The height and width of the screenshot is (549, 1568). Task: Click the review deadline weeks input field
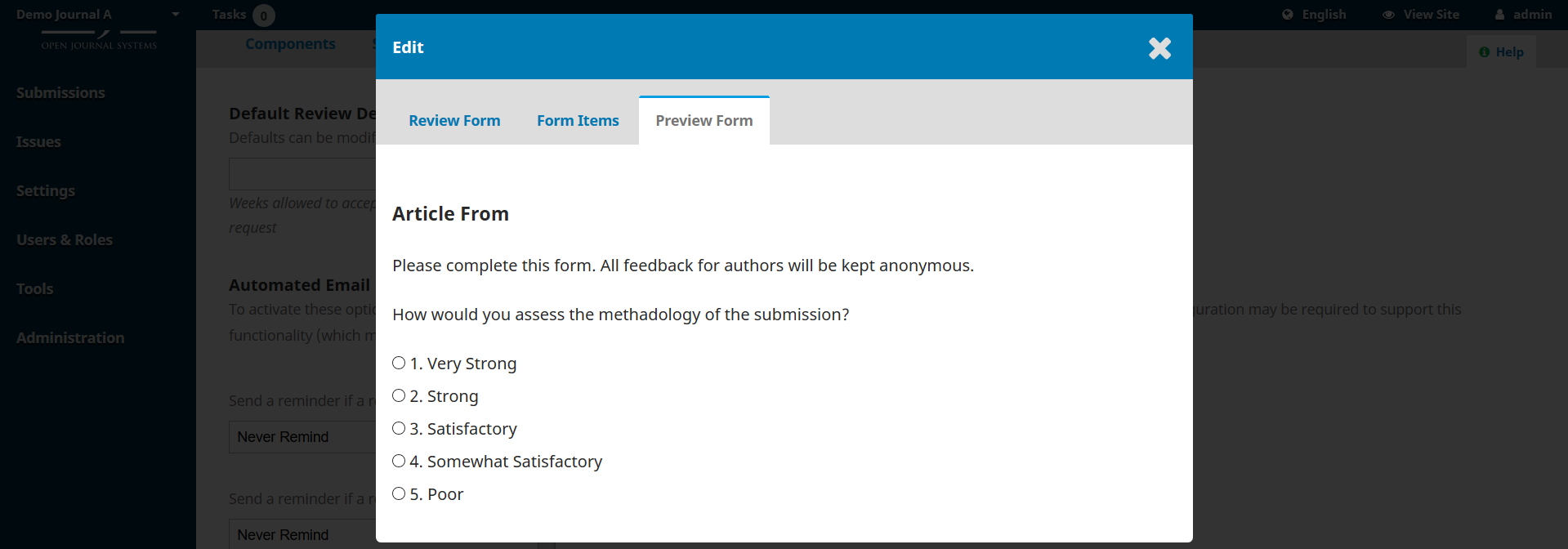tap(302, 173)
